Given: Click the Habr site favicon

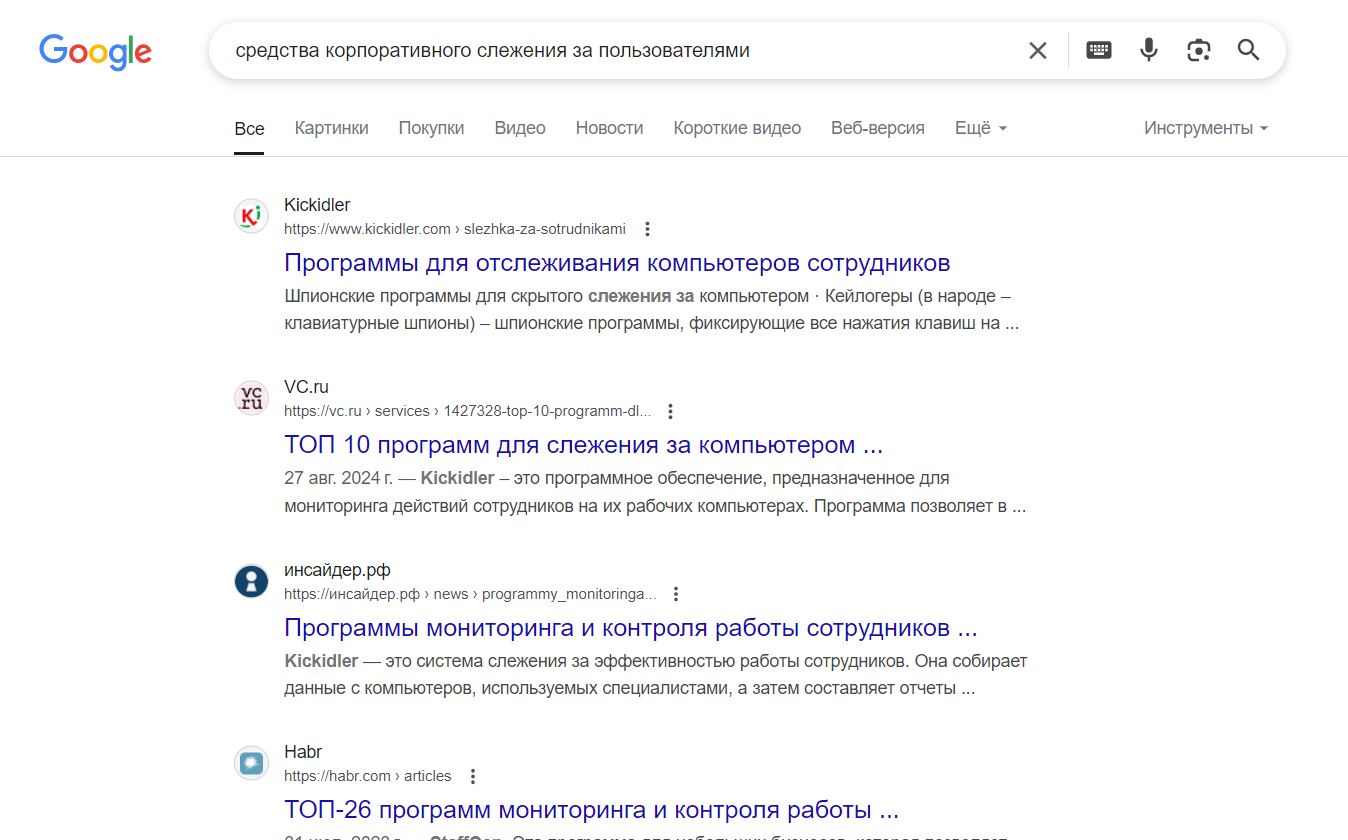Looking at the screenshot, I should pos(251,763).
